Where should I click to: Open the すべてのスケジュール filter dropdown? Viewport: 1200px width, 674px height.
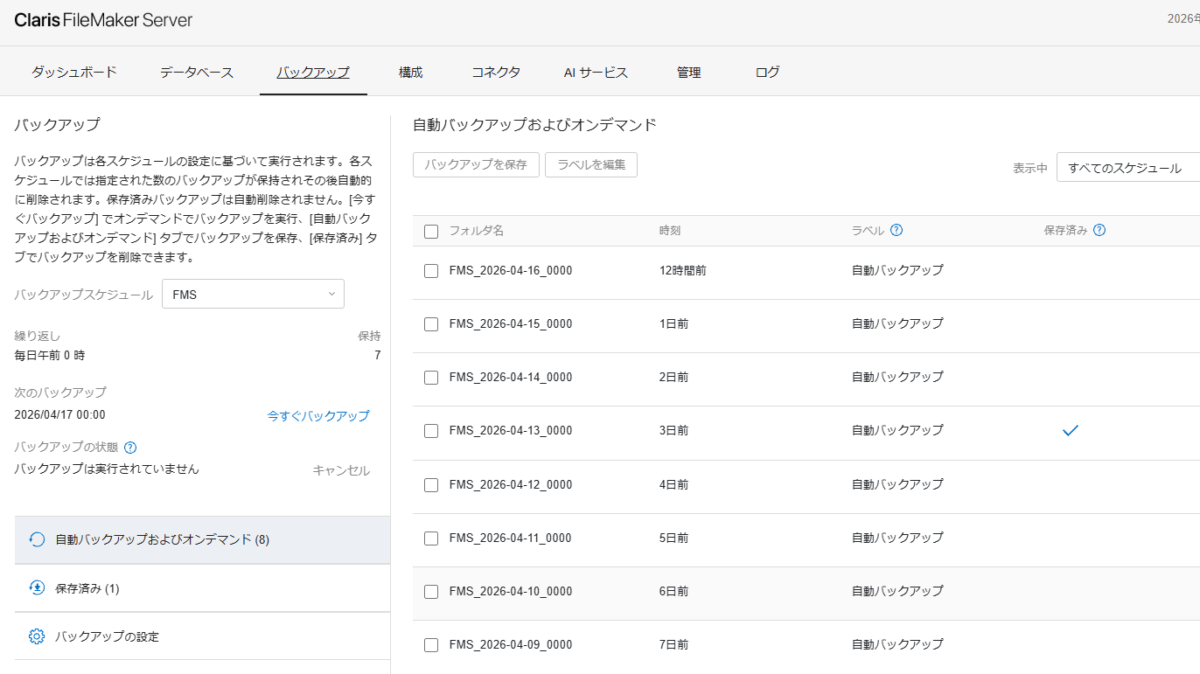pyautogui.click(x=1129, y=168)
